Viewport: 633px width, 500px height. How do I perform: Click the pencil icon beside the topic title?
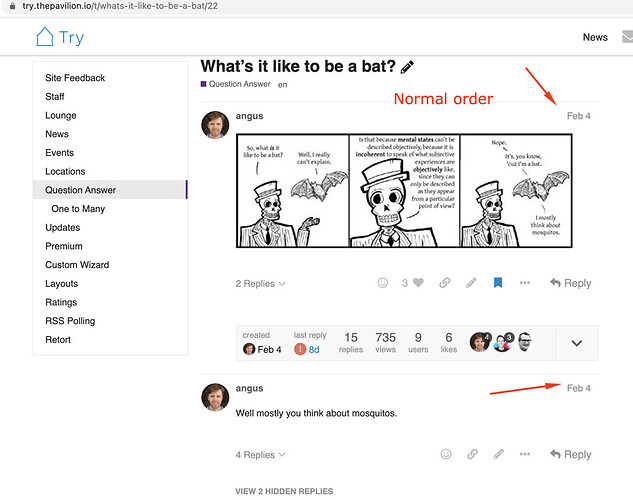[407, 67]
